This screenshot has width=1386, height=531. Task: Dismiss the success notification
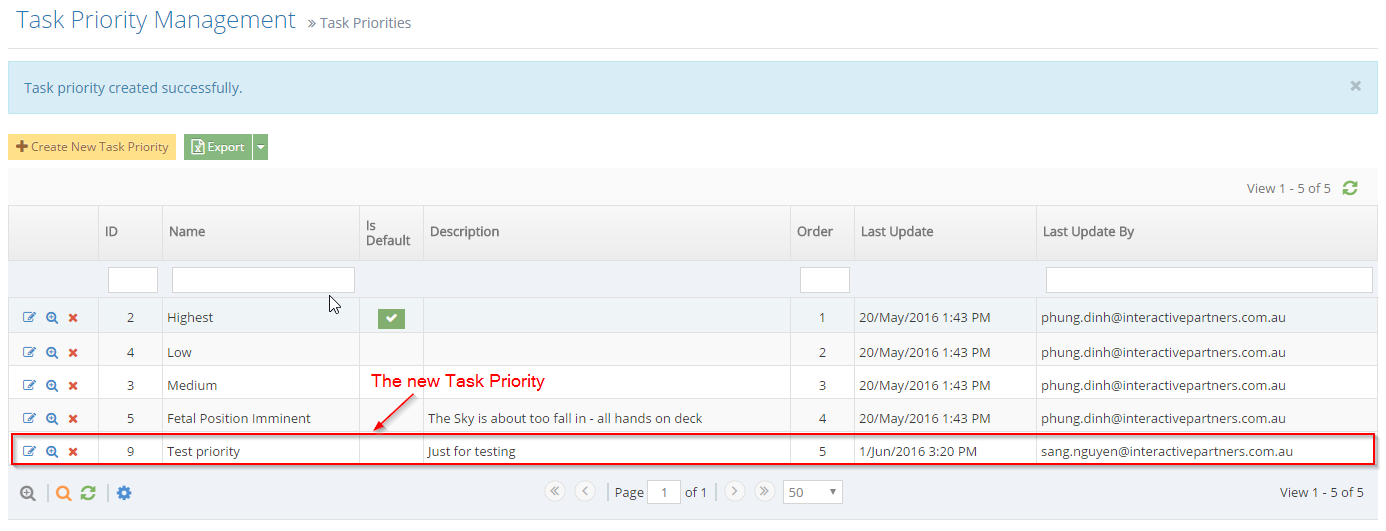[1355, 86]
